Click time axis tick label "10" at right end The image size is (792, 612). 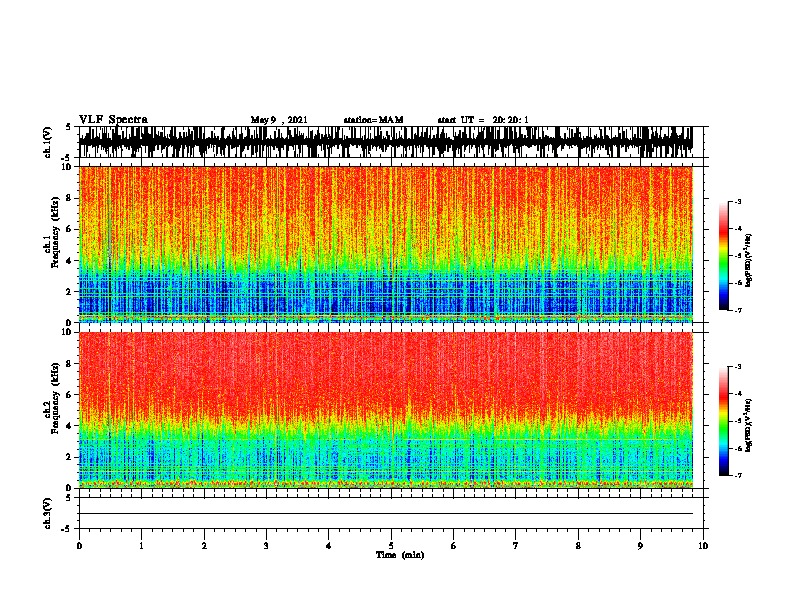(703, 546)
